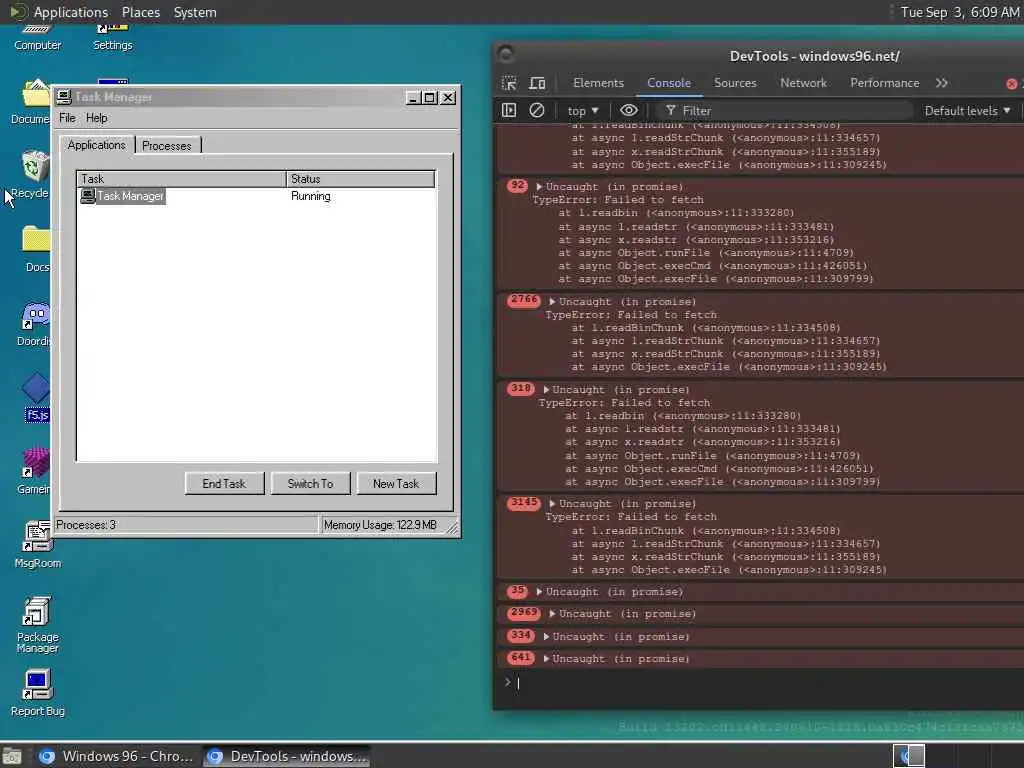Image resolution: width=1024 pixels, height=768 pixels.
Task: Create live expression with the eye icon
Action: coord(629,110)
